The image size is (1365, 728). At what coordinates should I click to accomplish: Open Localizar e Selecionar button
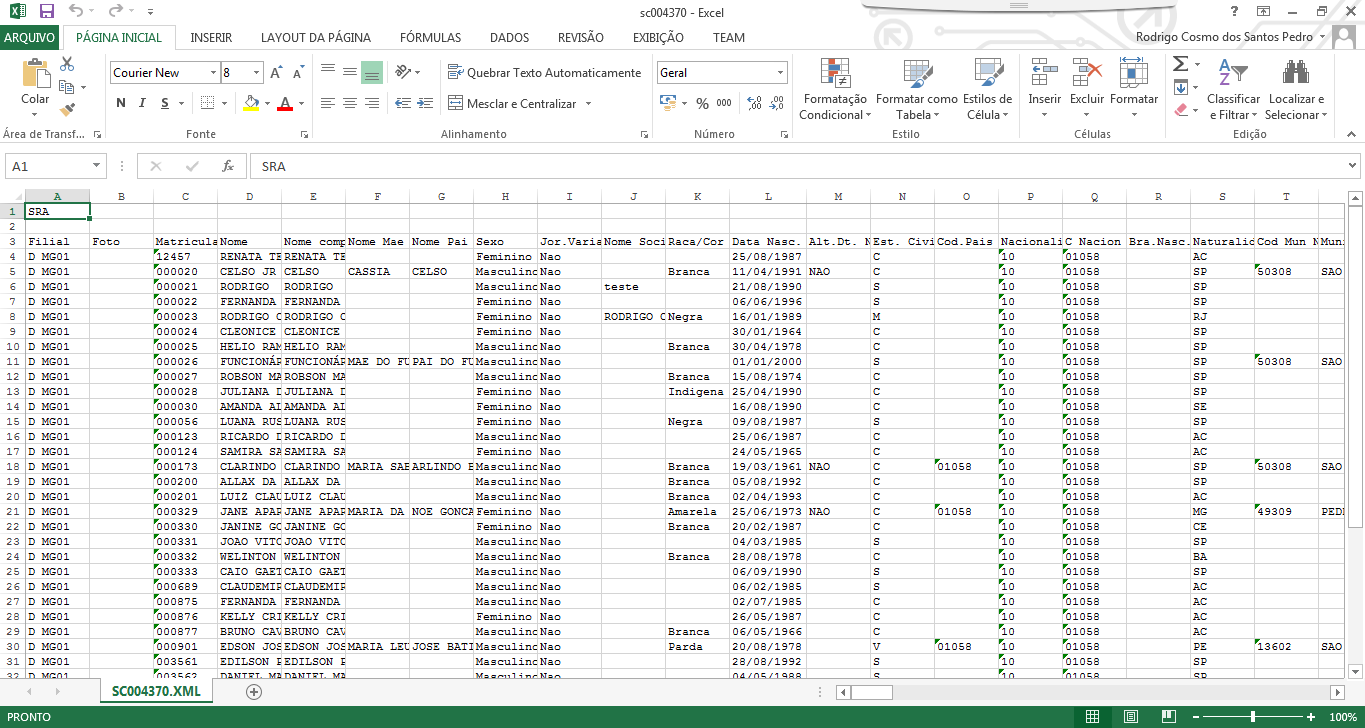click(1296, 88)
